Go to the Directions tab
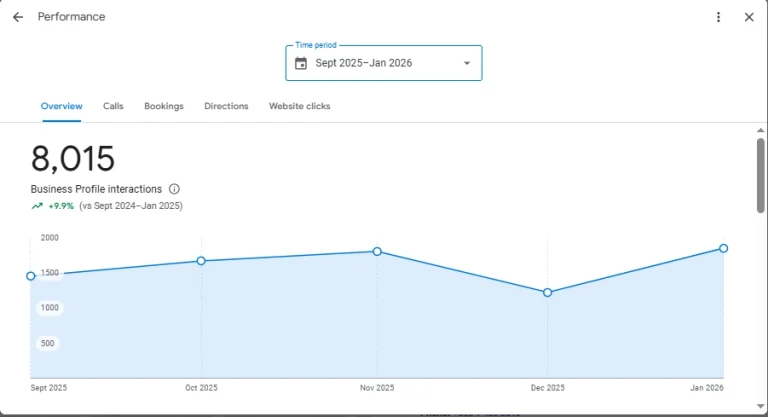The width and height of the screenshot is (768, 417). 226,106
